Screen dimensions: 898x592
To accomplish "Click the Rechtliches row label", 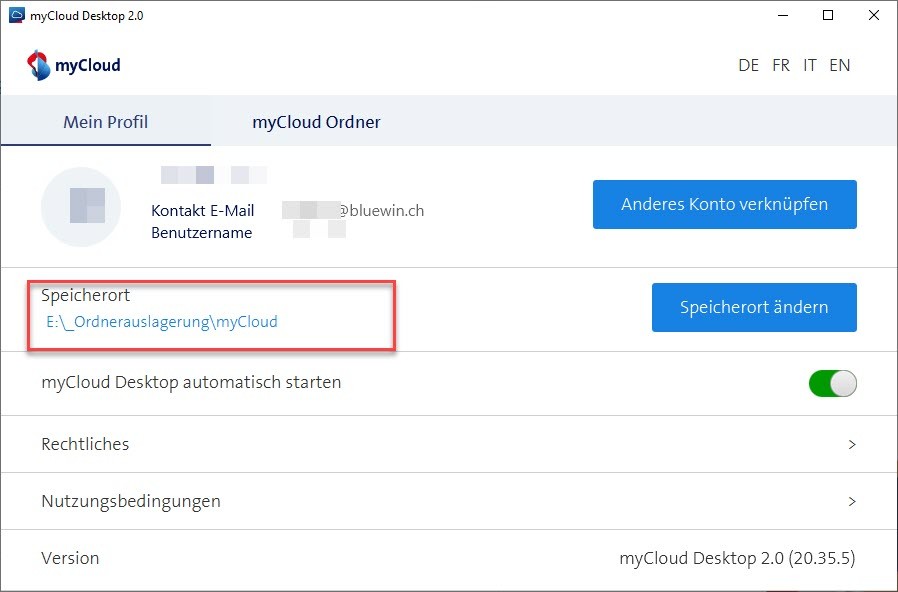I will 85,444.
